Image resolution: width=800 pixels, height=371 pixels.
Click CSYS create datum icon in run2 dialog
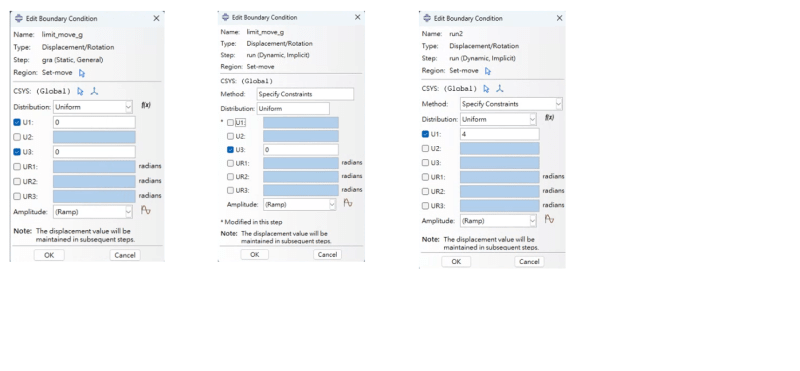pyautogui.click(x=500, y=88)
